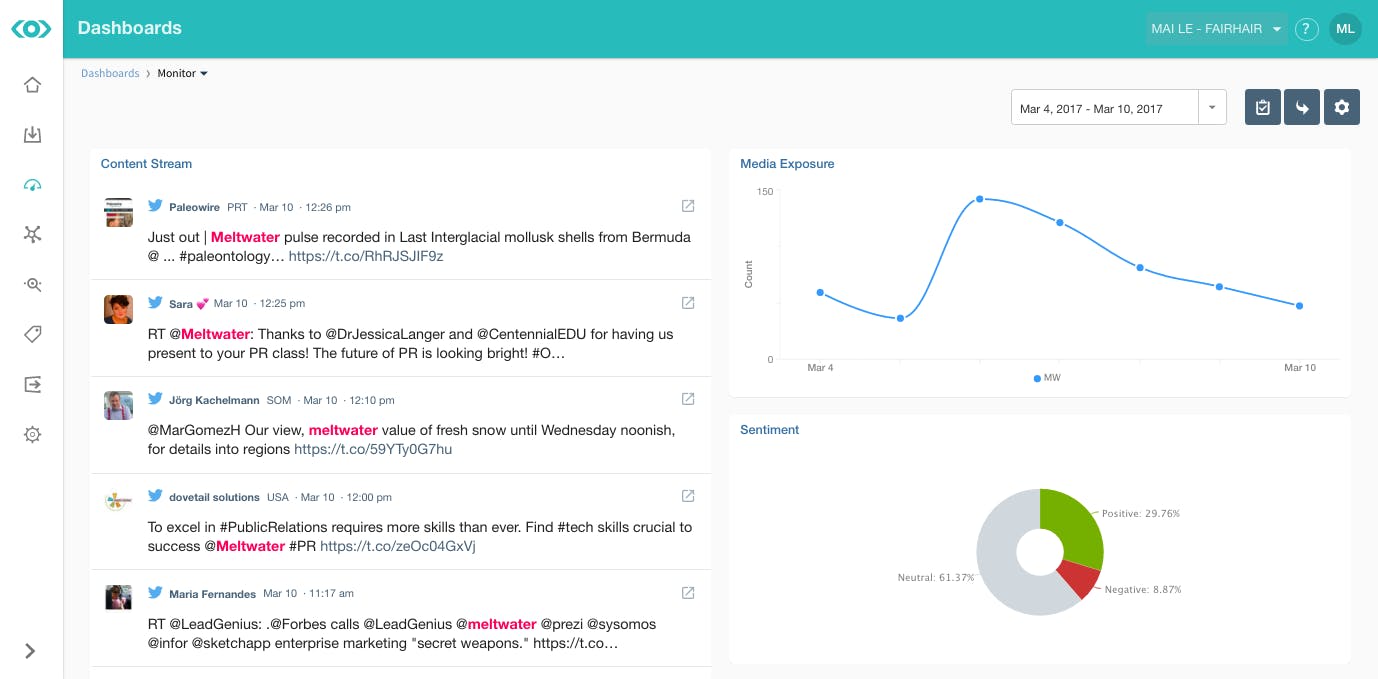Open the MAI LE - FAIRHAIR account dropdown
This screenshot has height=679, width=1378.
1216,29
